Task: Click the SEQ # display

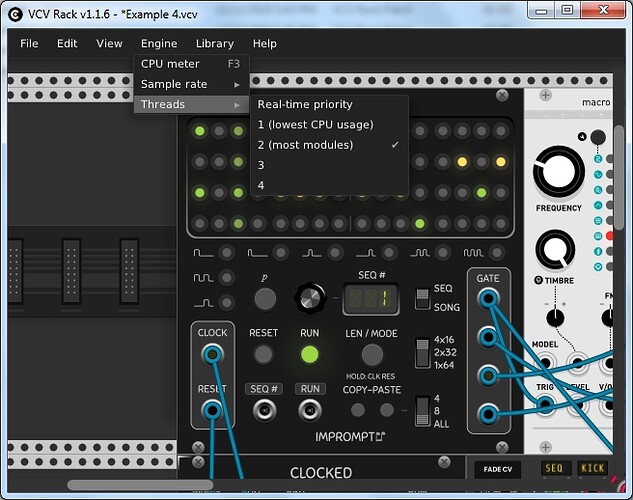Action: tap(371, 299)
